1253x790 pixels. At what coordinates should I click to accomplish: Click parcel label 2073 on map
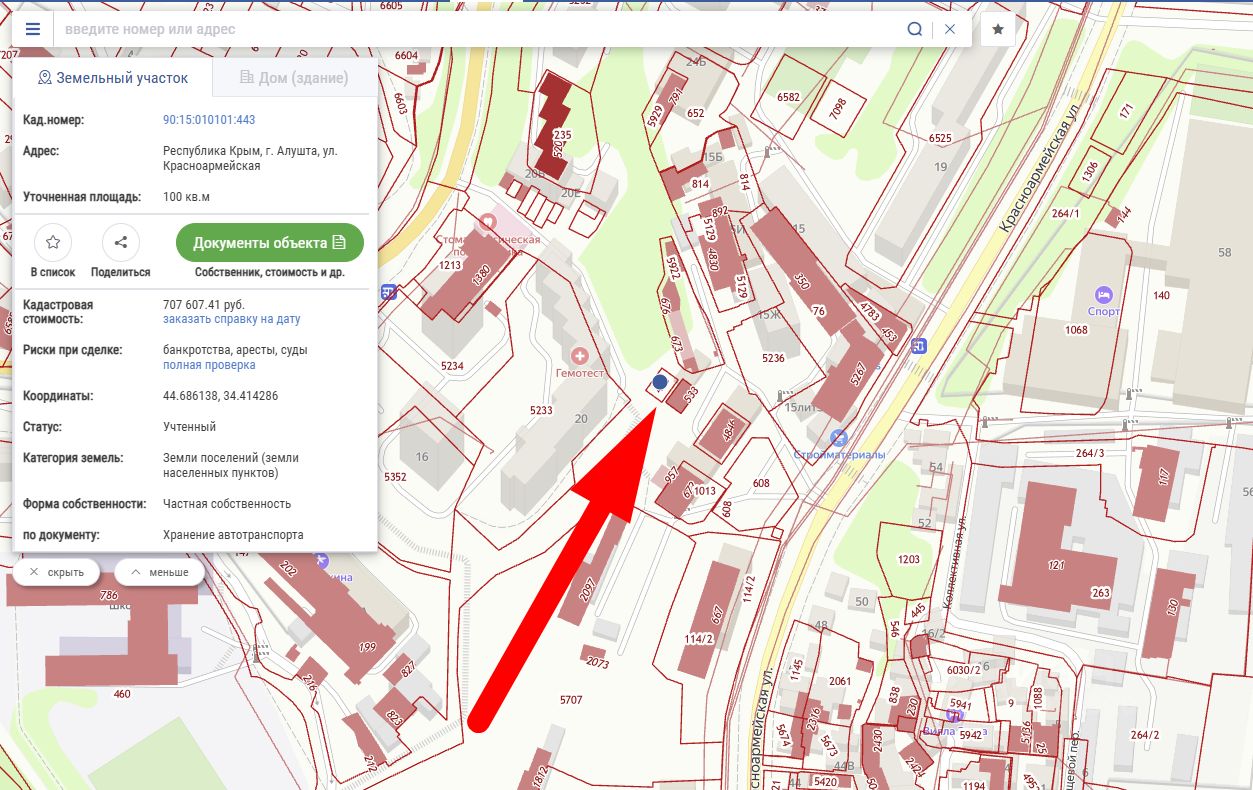coord(597,662)
